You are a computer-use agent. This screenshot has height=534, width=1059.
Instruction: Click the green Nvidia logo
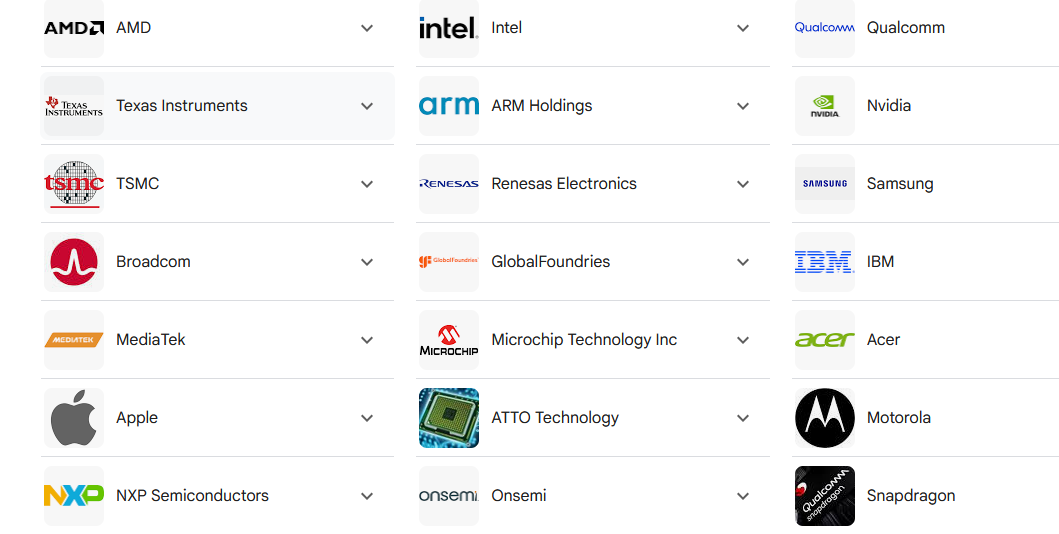[x=825, y=106]
